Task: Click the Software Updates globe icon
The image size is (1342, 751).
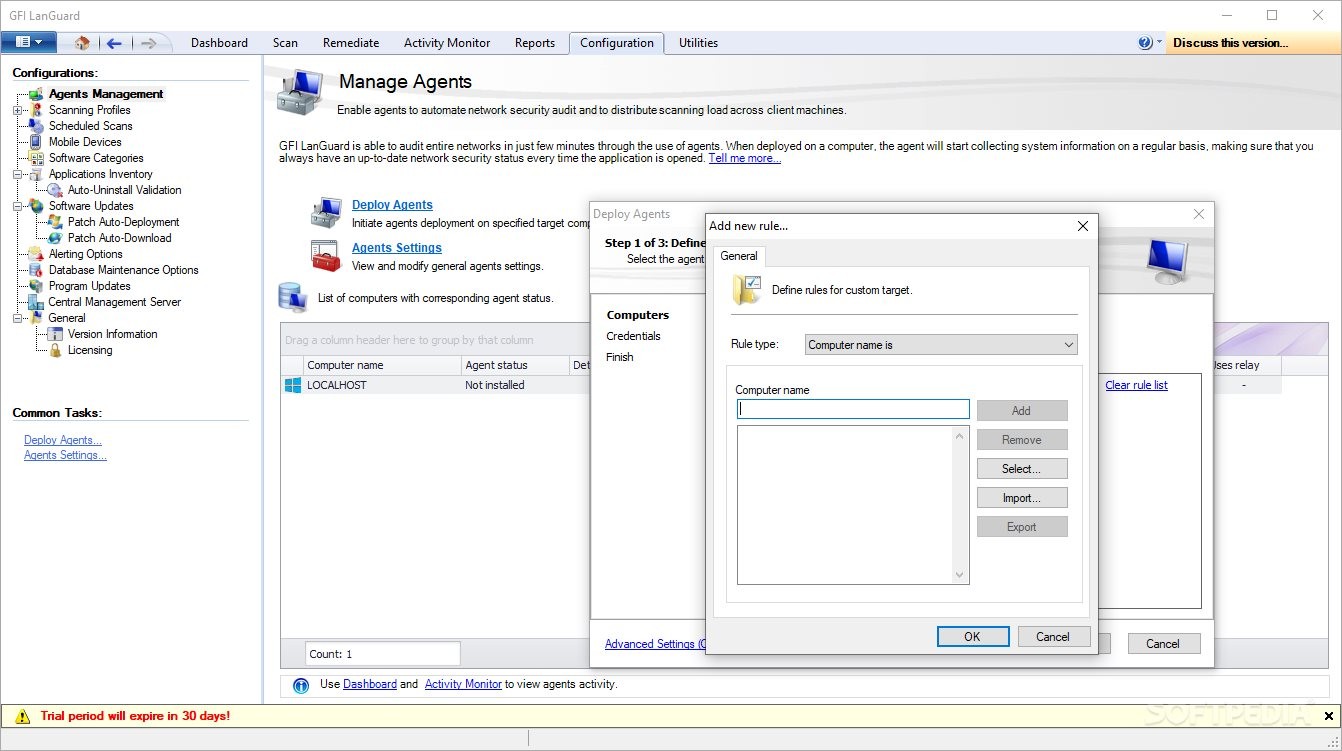Action: [x=36, y=206]
